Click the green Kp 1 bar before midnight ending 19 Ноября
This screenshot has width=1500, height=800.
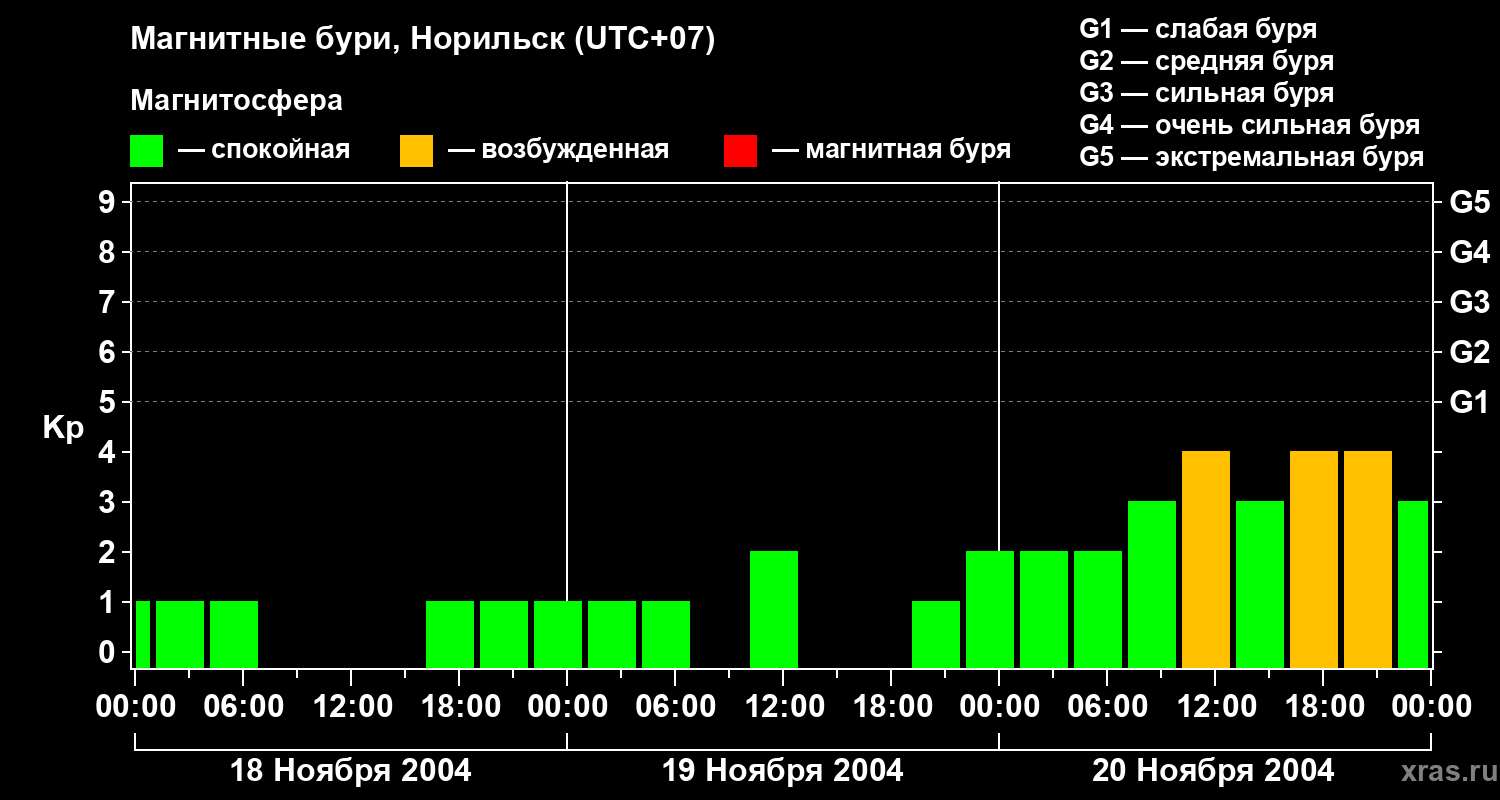tap(936, 634)
